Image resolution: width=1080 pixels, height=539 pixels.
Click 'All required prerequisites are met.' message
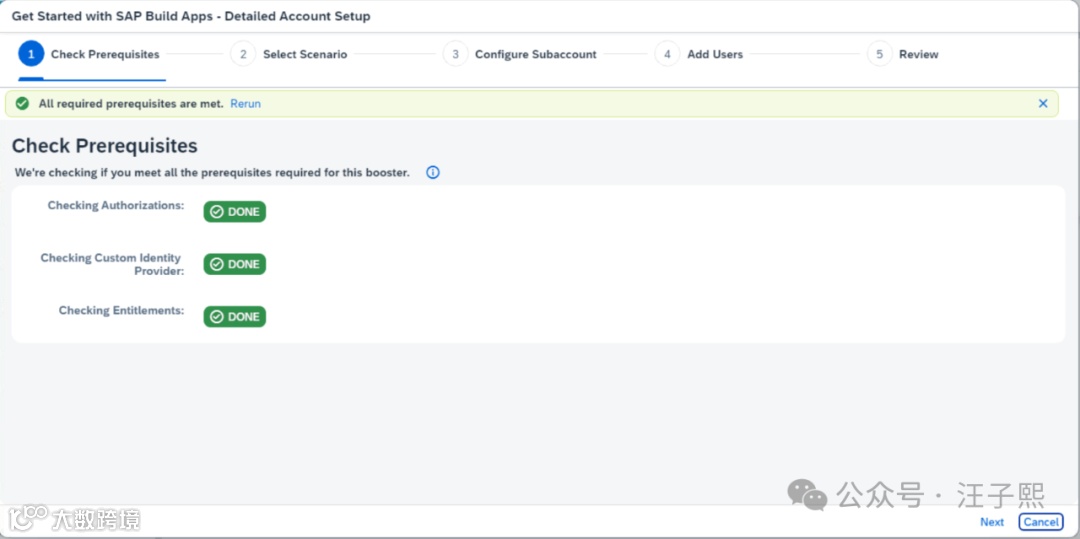[x=131, y=104]
